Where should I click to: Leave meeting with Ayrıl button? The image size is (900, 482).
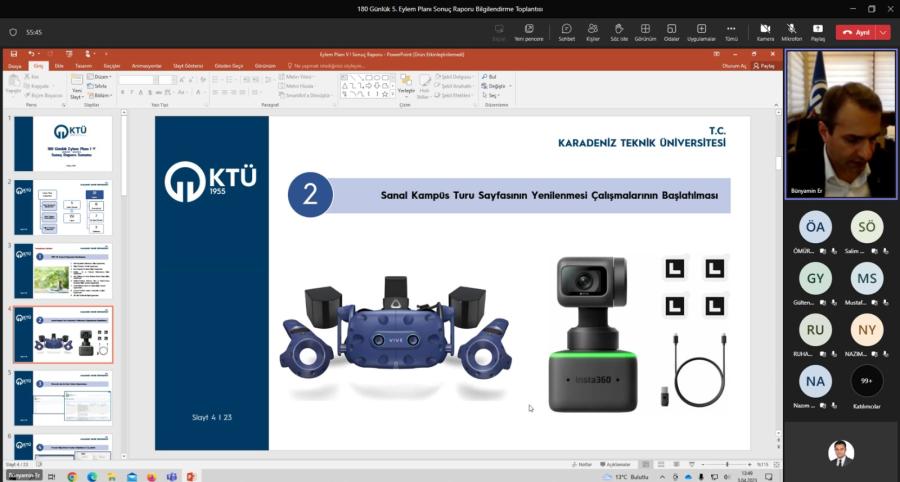[x=856, y=33]
